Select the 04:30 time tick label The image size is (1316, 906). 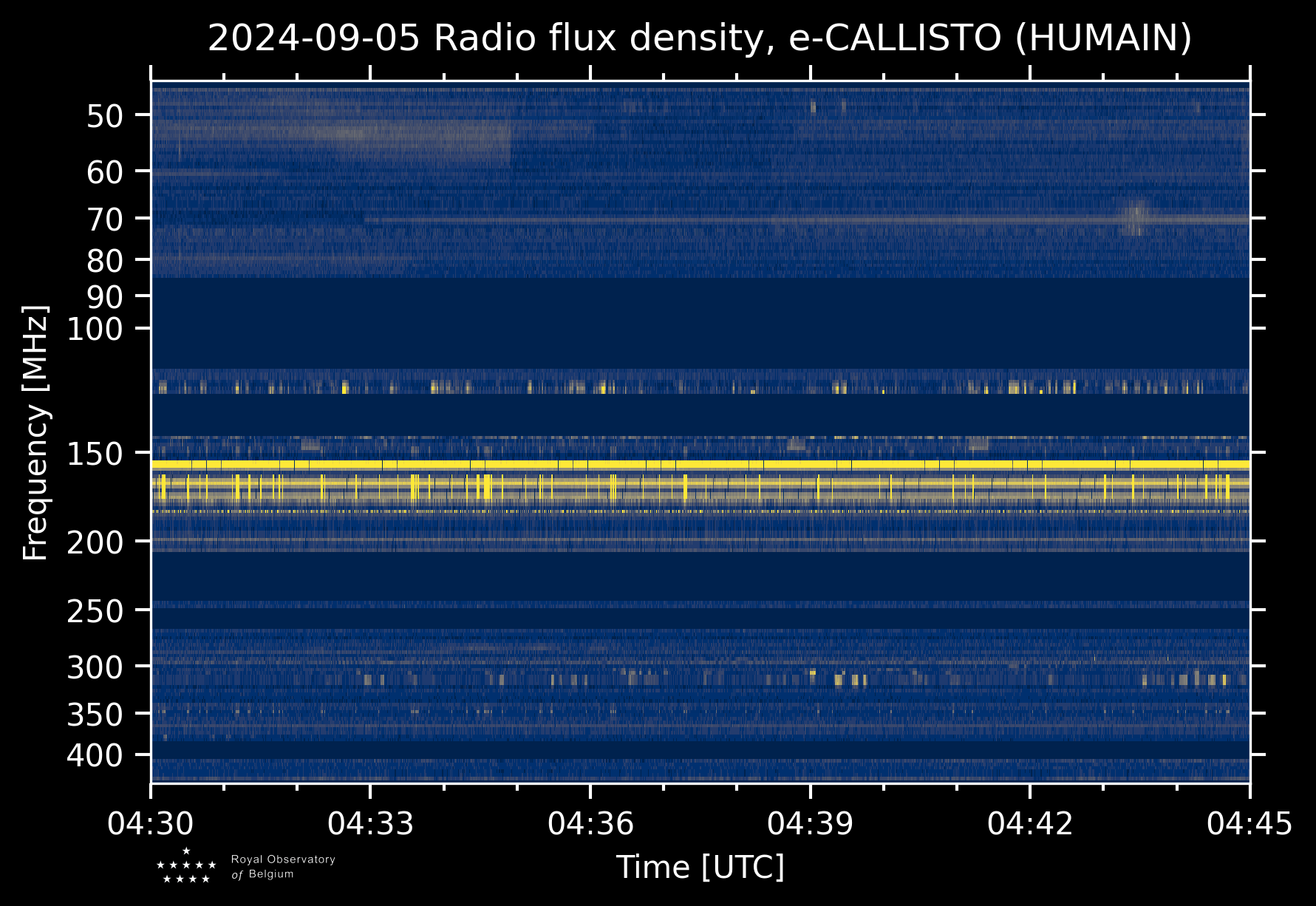click(151, 823)
